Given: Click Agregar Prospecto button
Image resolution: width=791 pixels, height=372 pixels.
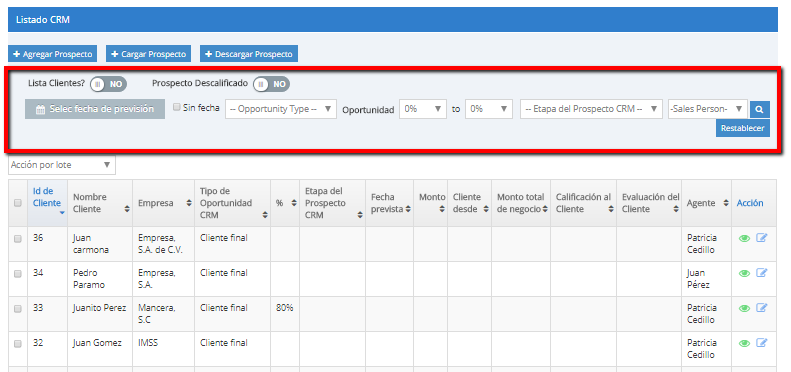Looking at the screenshot, I should [x=52, y=54].
